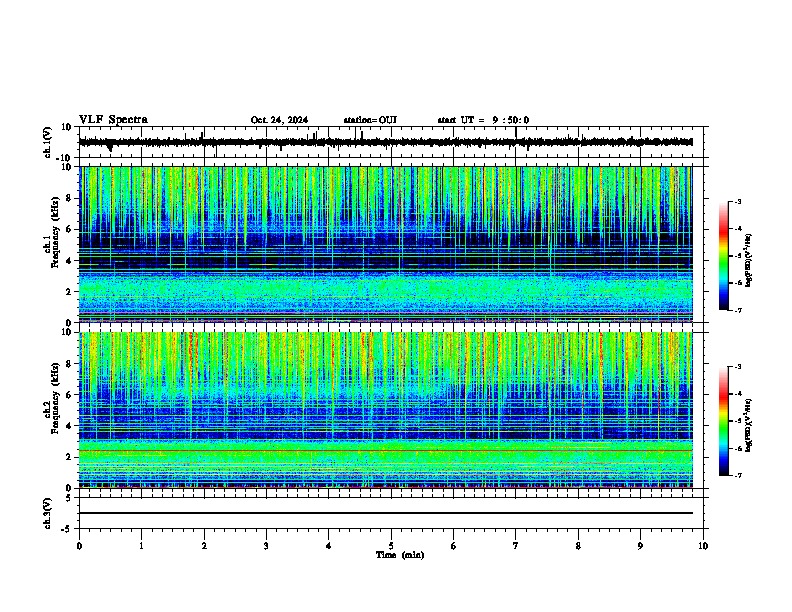792x612 pixels.
Task: Click the '-7' value on ch.2 color bar
Action: point(738,475)
